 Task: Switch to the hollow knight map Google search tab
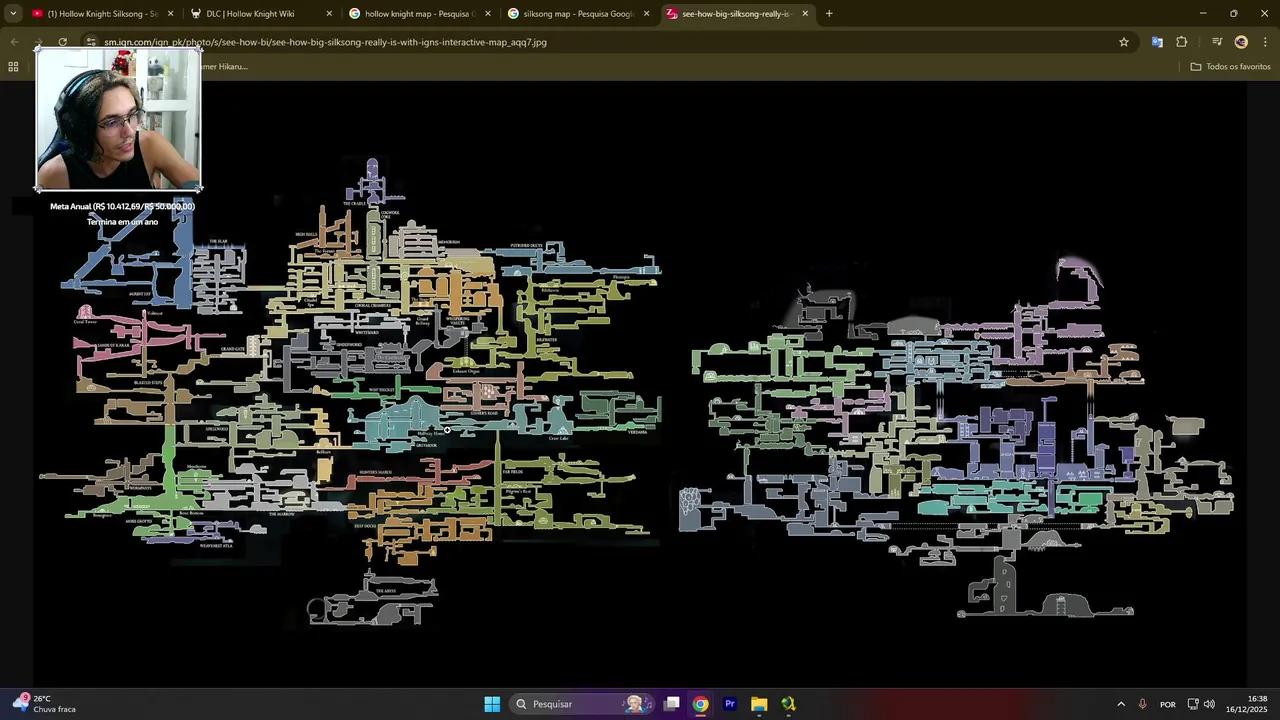click(x=419, y=14)
